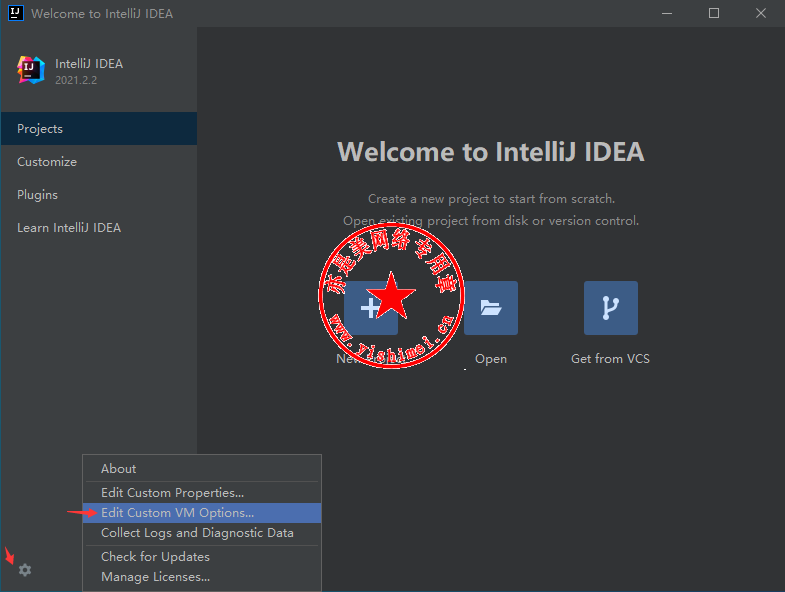Click the Get from VCS branch icon

pos(611,308)
